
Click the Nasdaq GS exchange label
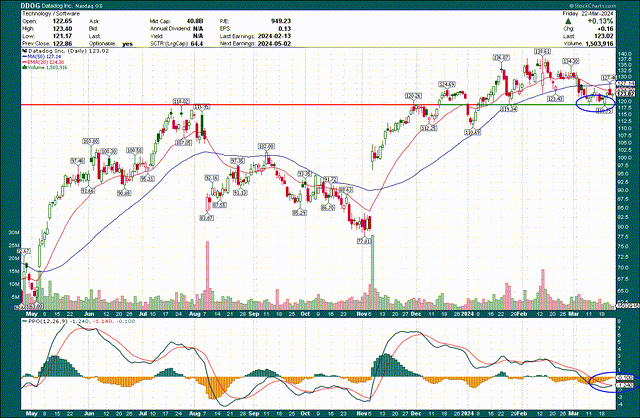(x=90, y=6)
